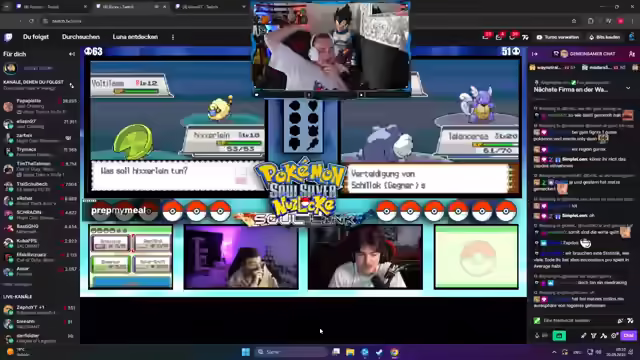Bookmark page with star icon

tap(574, 21)
